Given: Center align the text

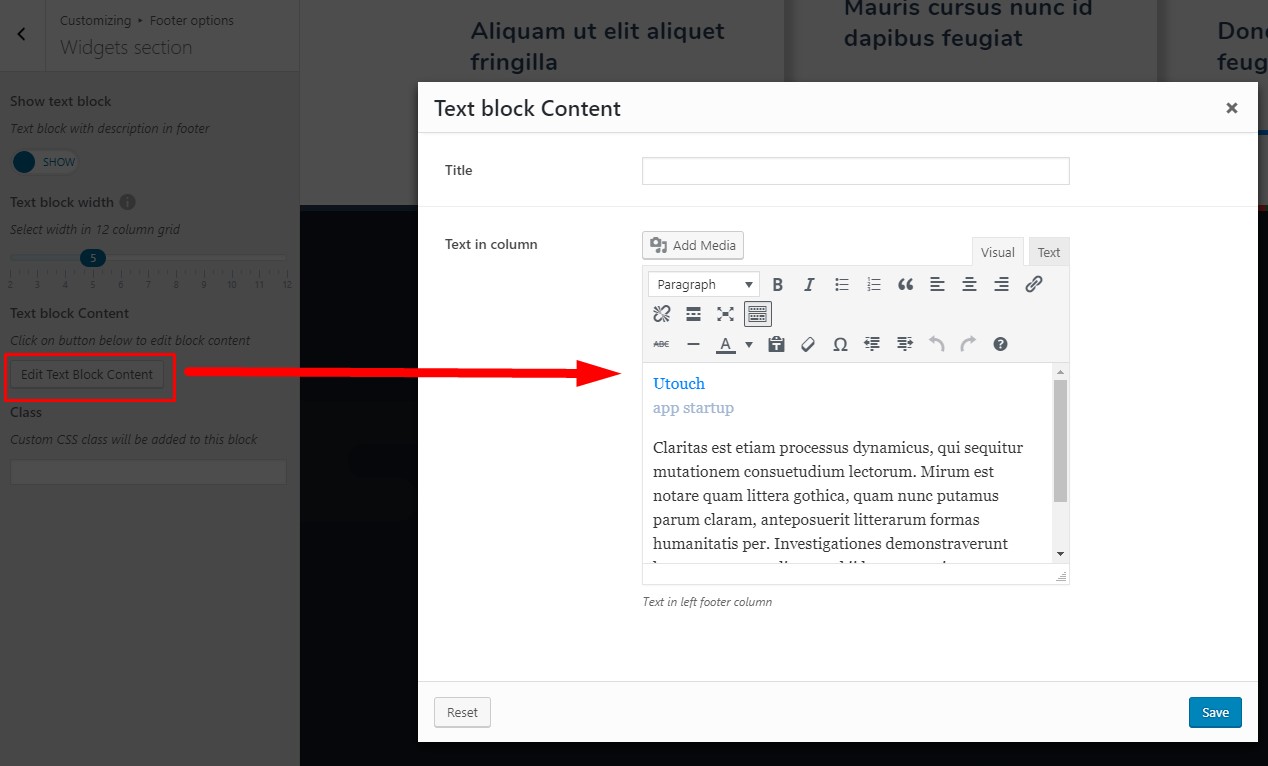Looking at the screenshot, I should (969, 285).
